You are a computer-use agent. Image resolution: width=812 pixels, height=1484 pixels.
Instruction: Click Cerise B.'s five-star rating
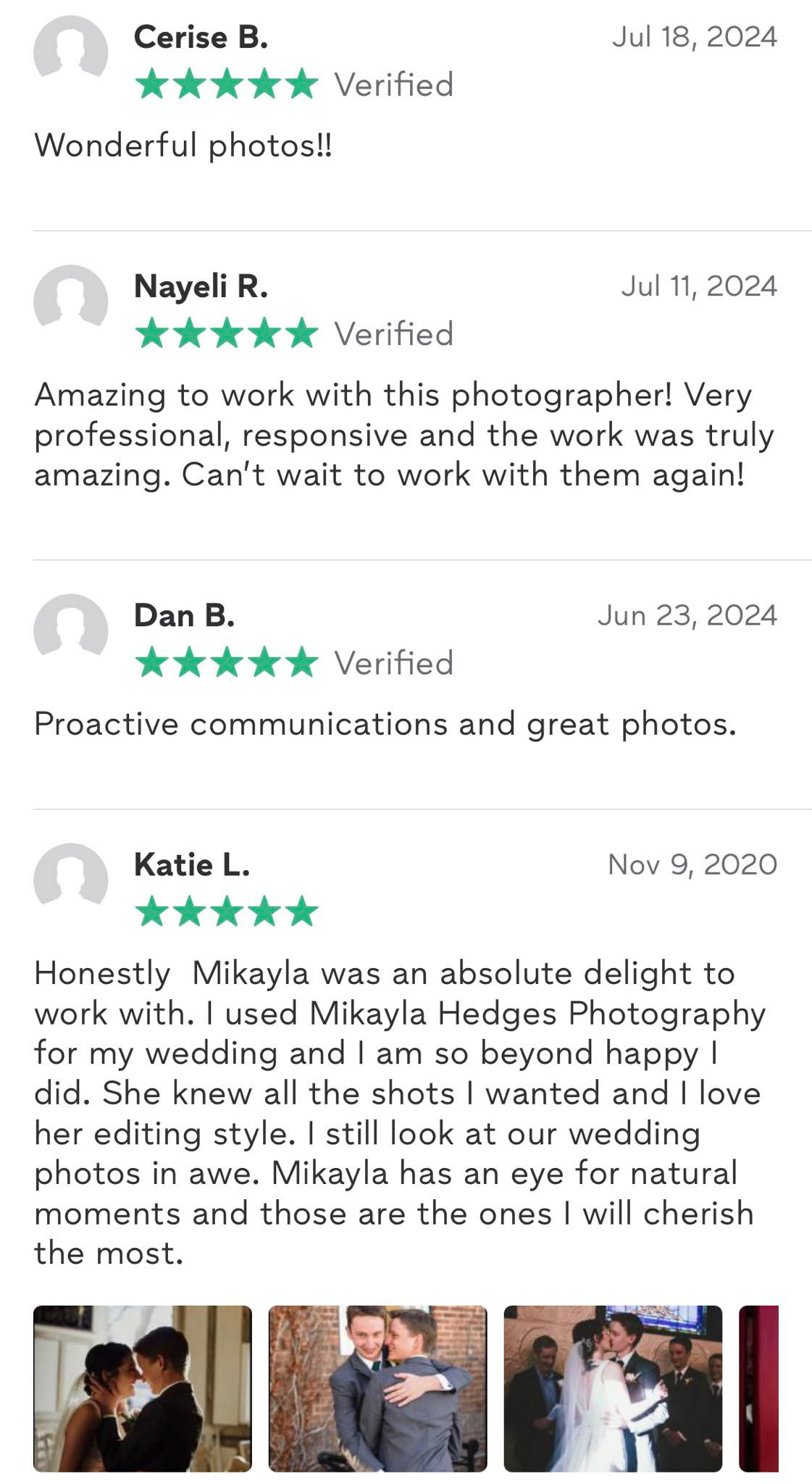click(227, 84)
